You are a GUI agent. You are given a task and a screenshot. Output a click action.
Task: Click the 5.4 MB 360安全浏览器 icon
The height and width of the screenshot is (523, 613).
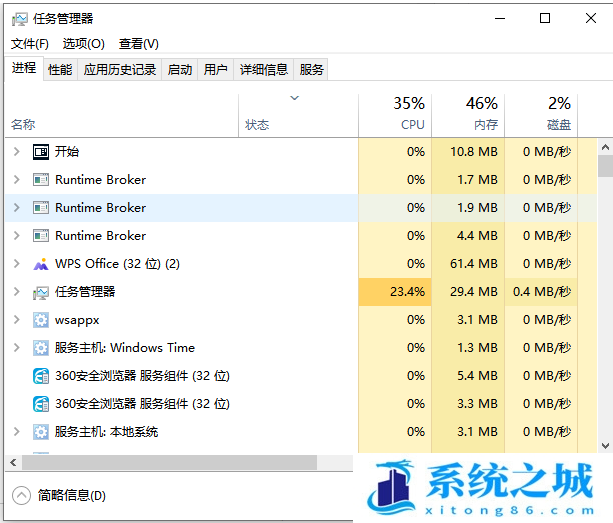pos(41,376)
